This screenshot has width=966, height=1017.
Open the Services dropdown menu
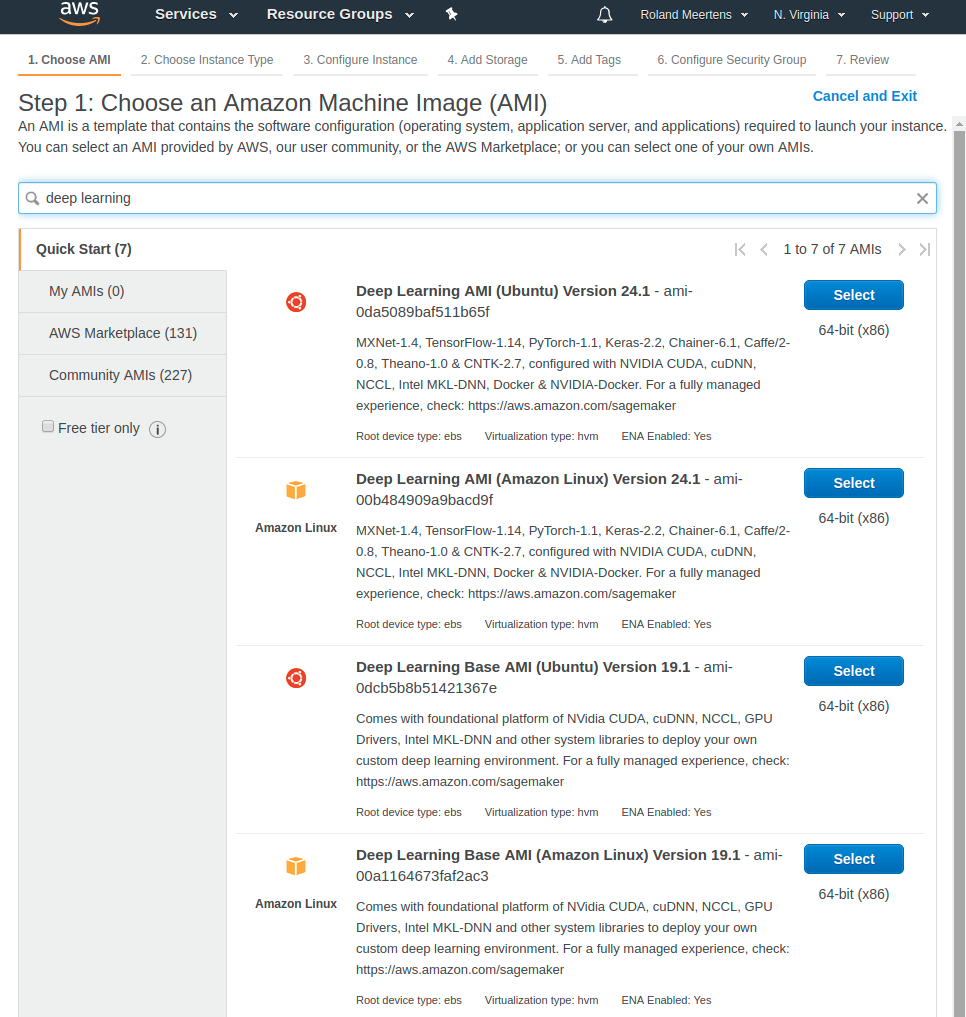[x=196, y=14]
